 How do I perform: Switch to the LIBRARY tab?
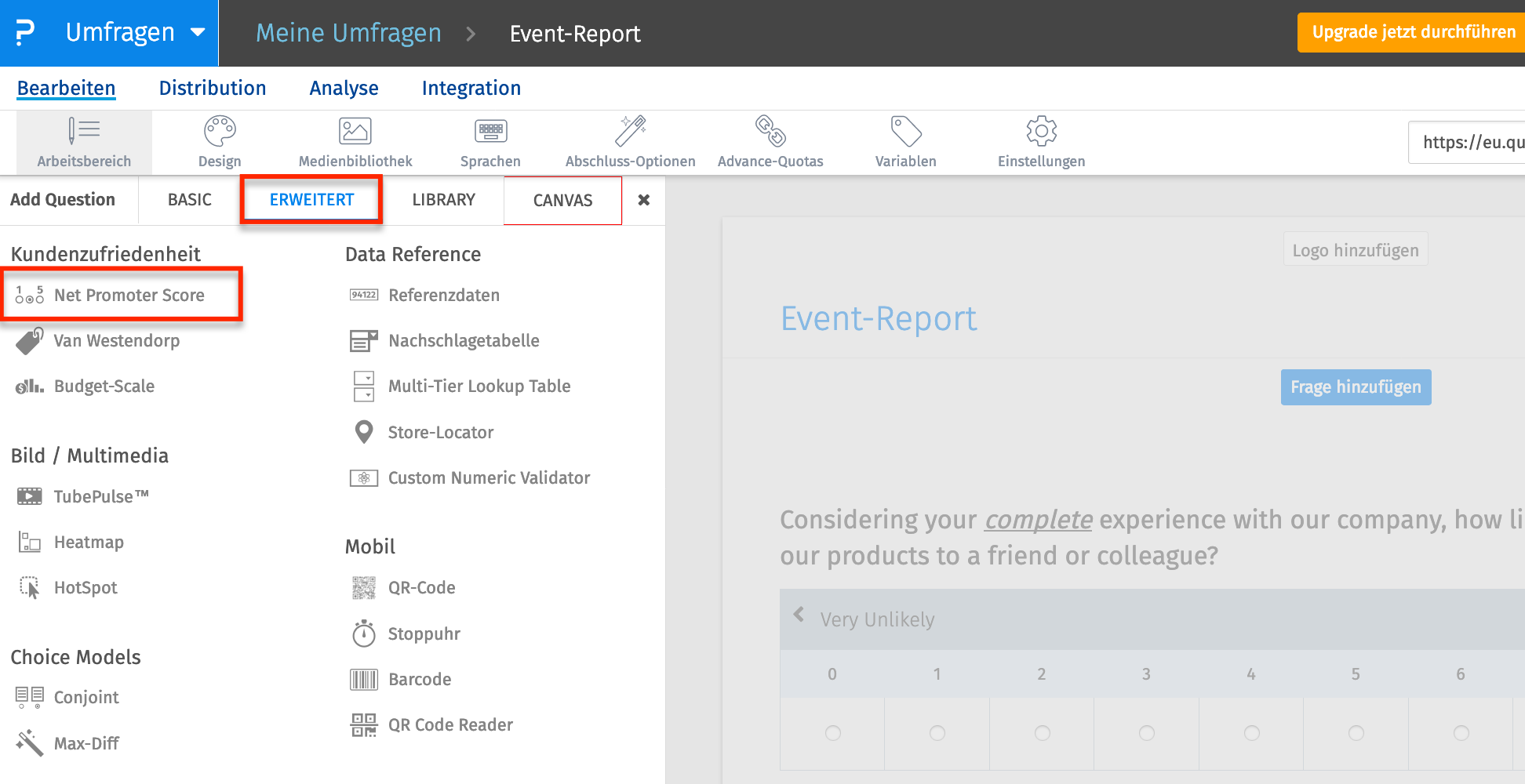pos(443,200)
